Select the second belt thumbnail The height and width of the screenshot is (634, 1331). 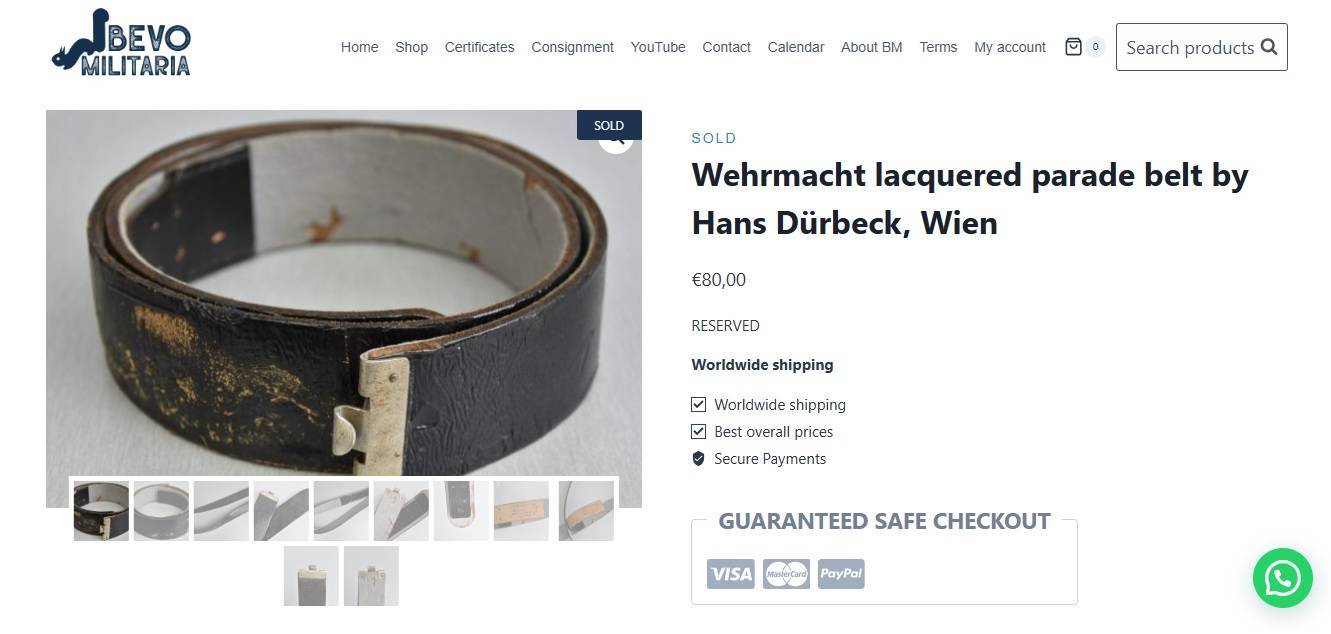coord(161,511)
